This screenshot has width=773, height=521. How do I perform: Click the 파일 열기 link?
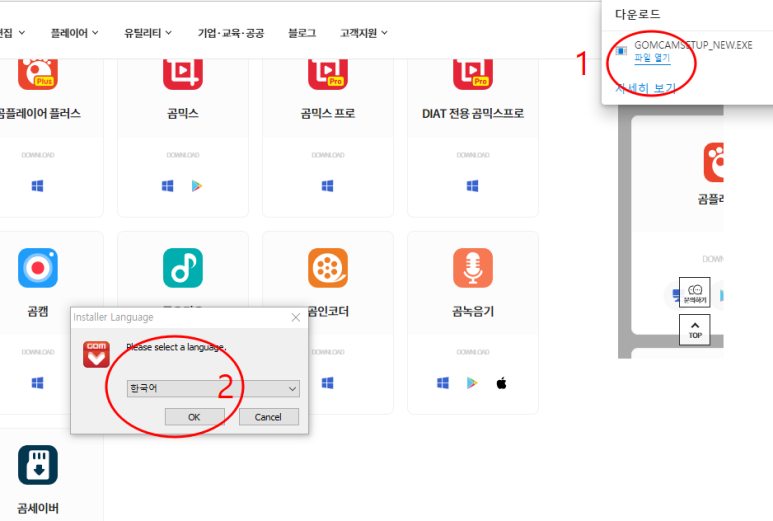652,58
